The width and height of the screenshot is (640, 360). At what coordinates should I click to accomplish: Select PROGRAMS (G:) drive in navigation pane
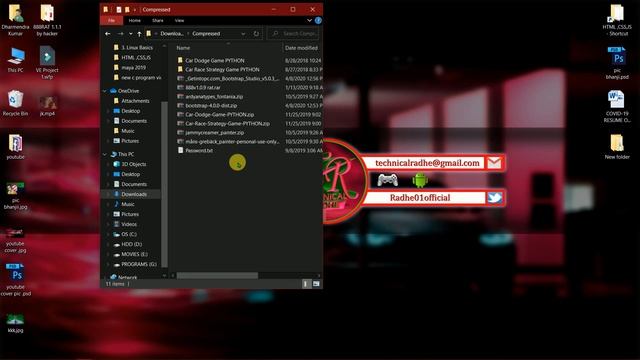tap(139, 264)
